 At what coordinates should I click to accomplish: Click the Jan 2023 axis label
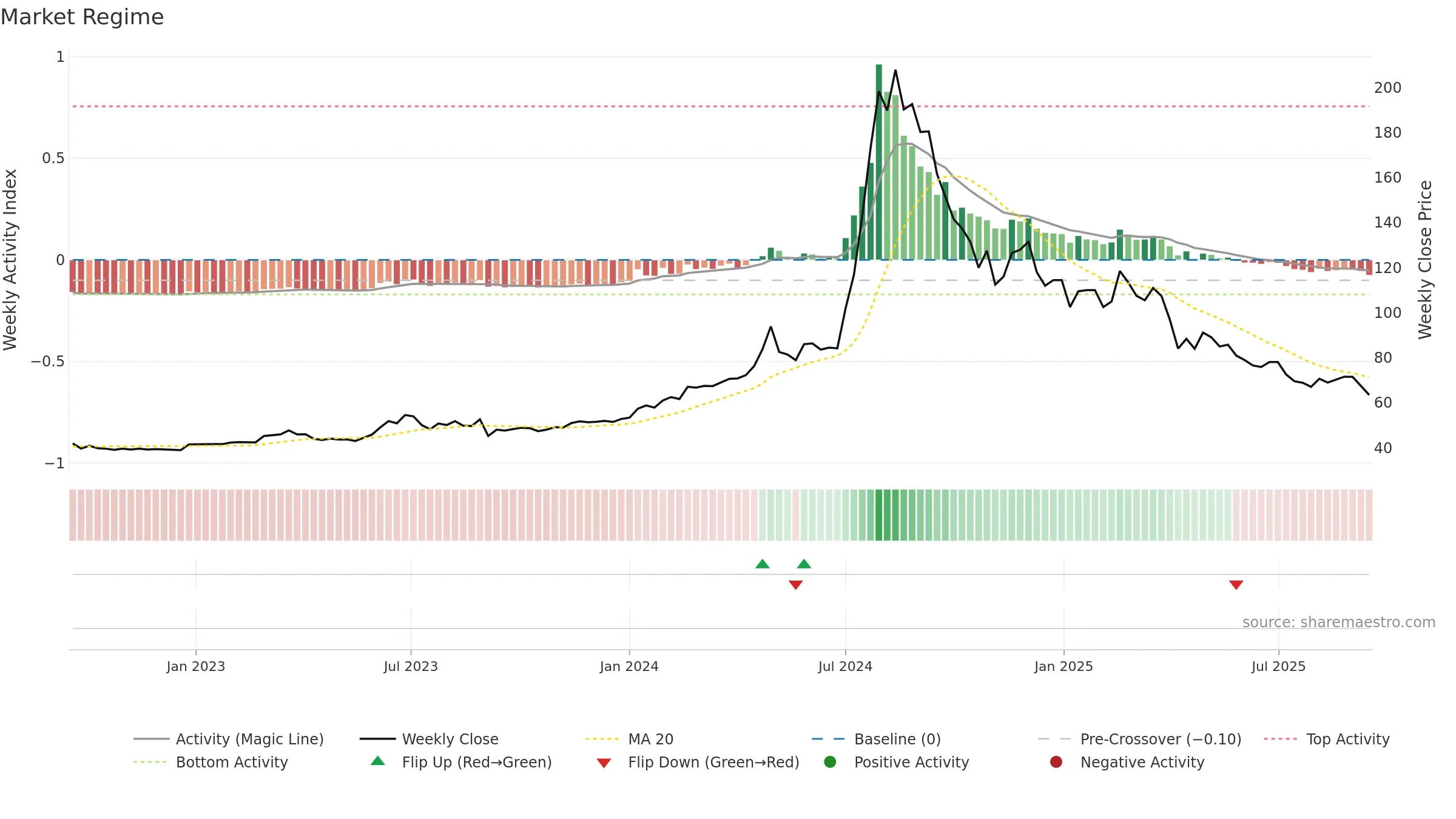click(196, 667)
